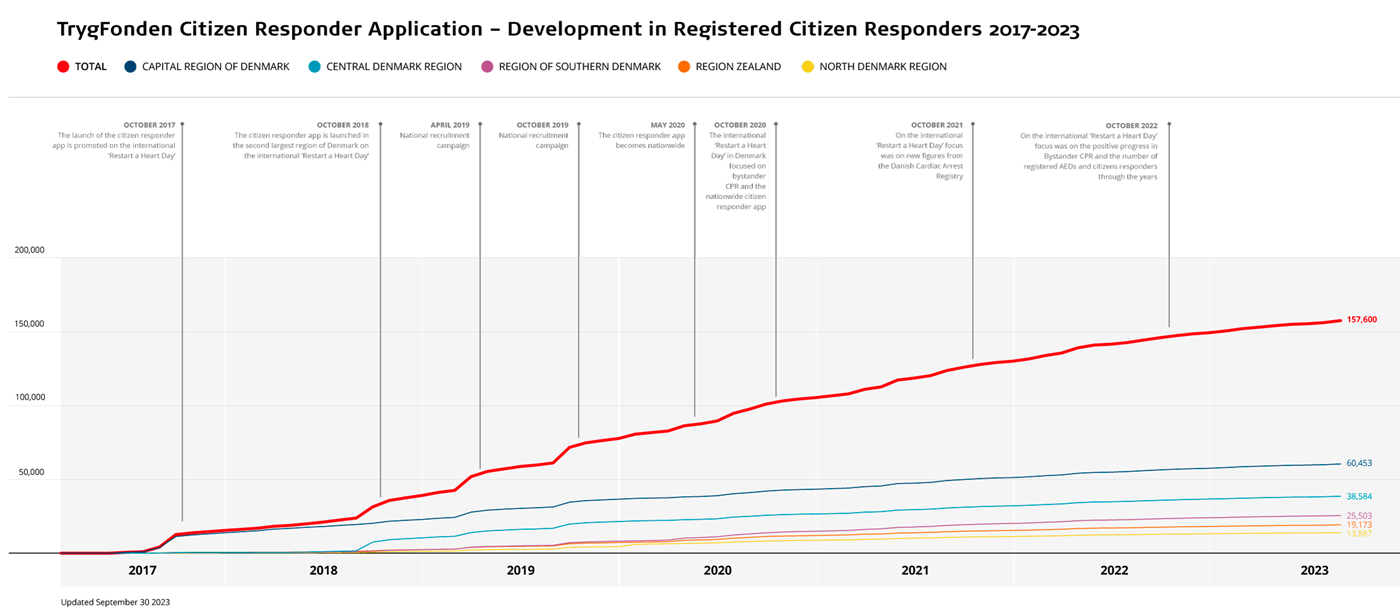Click the 2018 x-axis year label

(323, 571)
